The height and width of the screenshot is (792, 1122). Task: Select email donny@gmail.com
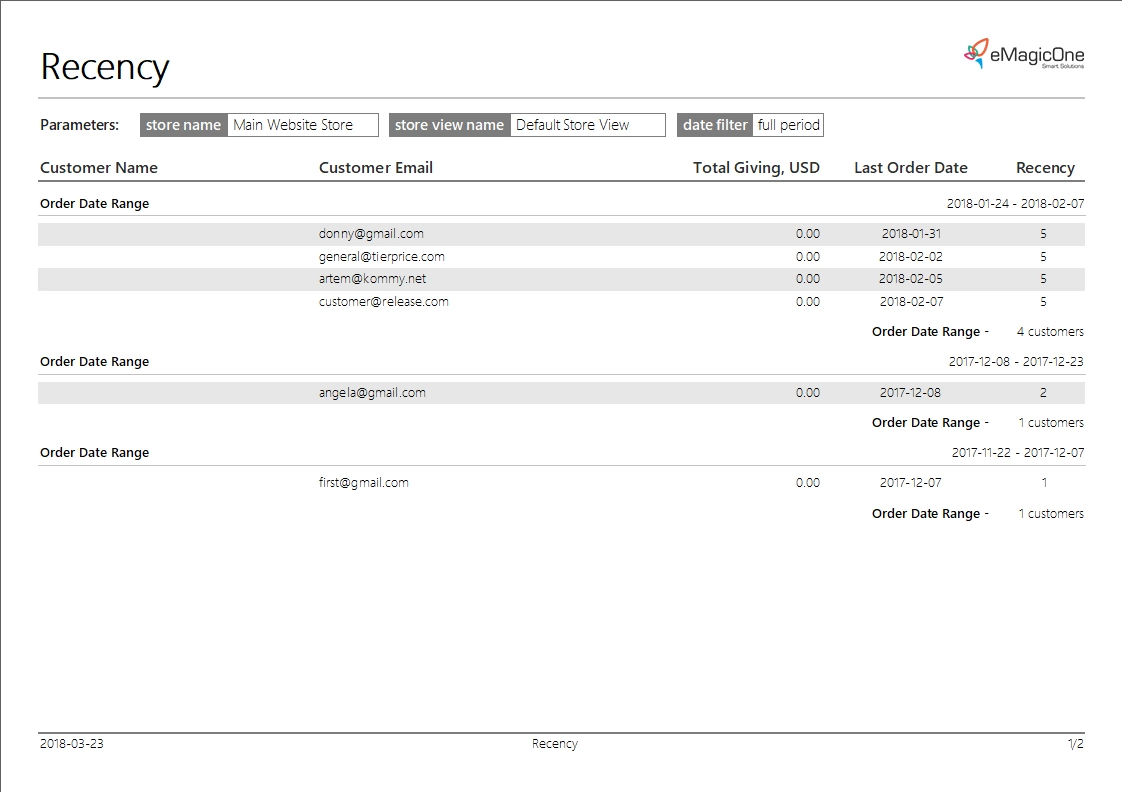pos(371,234)
